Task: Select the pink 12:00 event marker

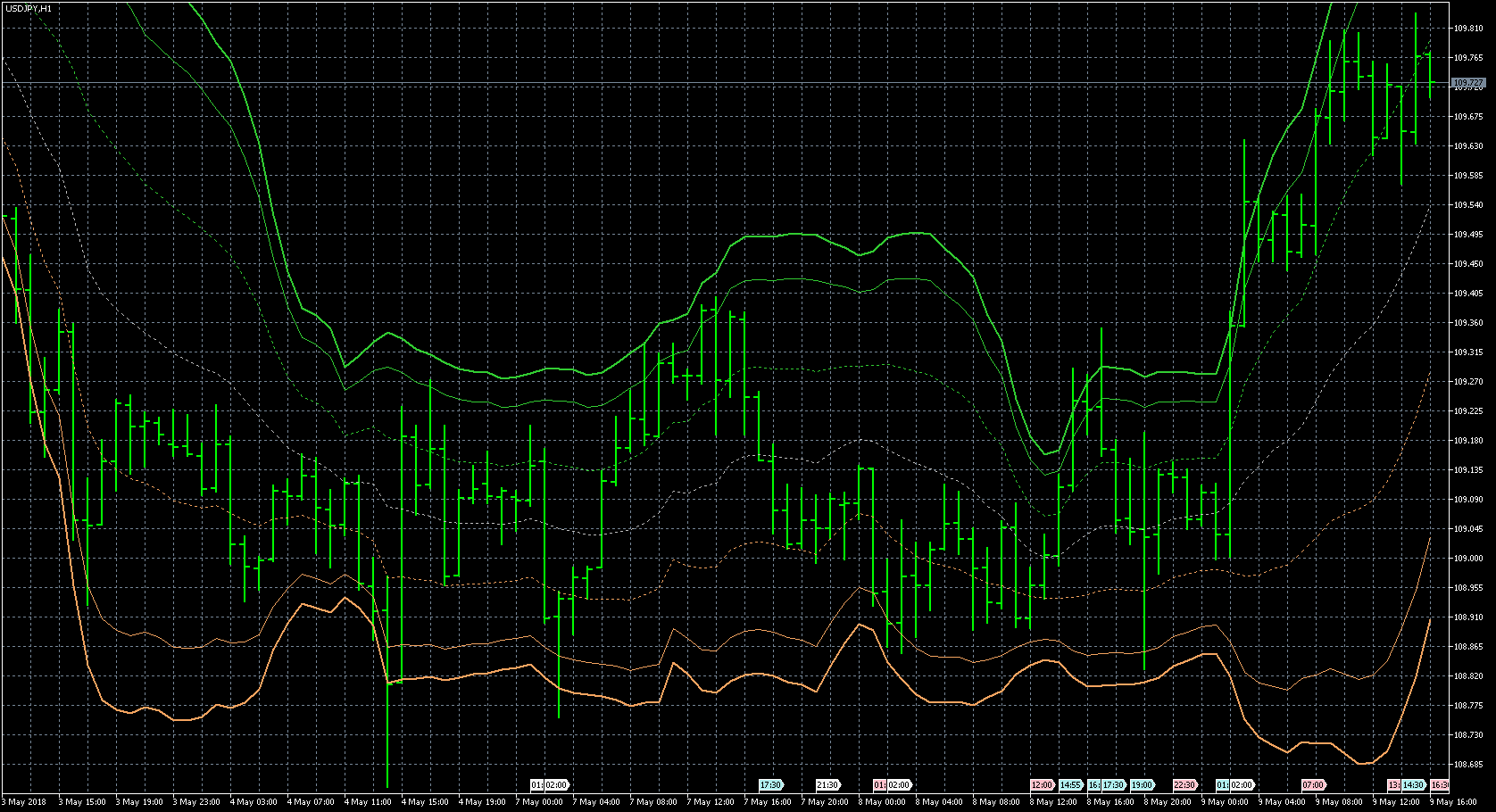Action: [x=1042, y=785]
